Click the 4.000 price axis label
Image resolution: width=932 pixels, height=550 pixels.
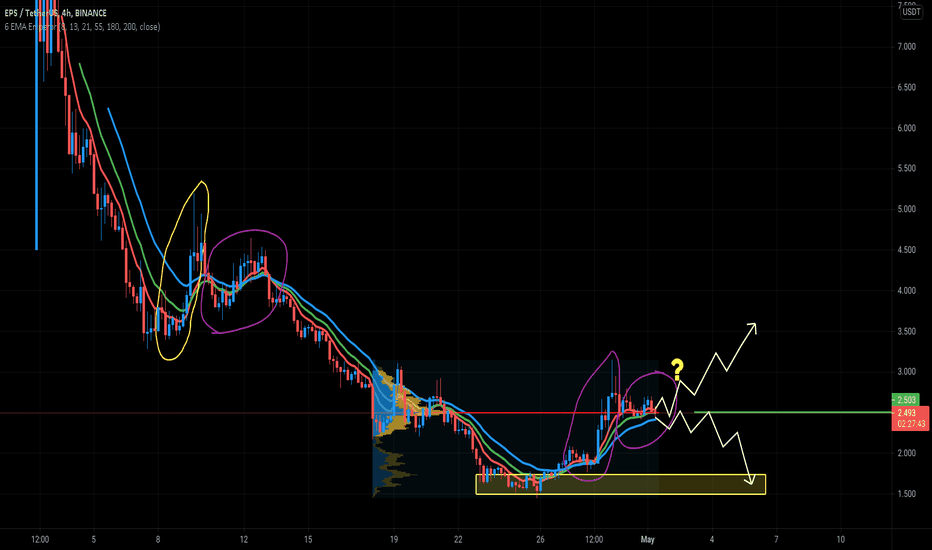[906, 290]
